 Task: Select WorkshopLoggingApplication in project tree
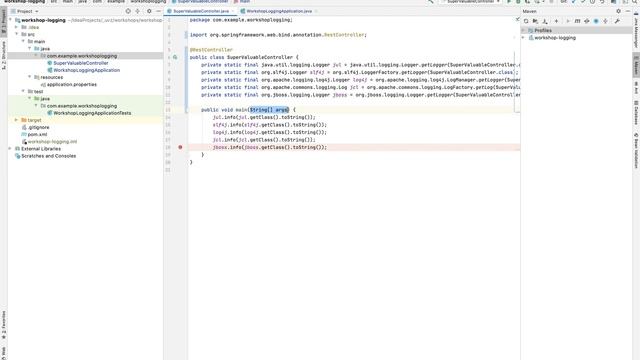pos(87,70)
